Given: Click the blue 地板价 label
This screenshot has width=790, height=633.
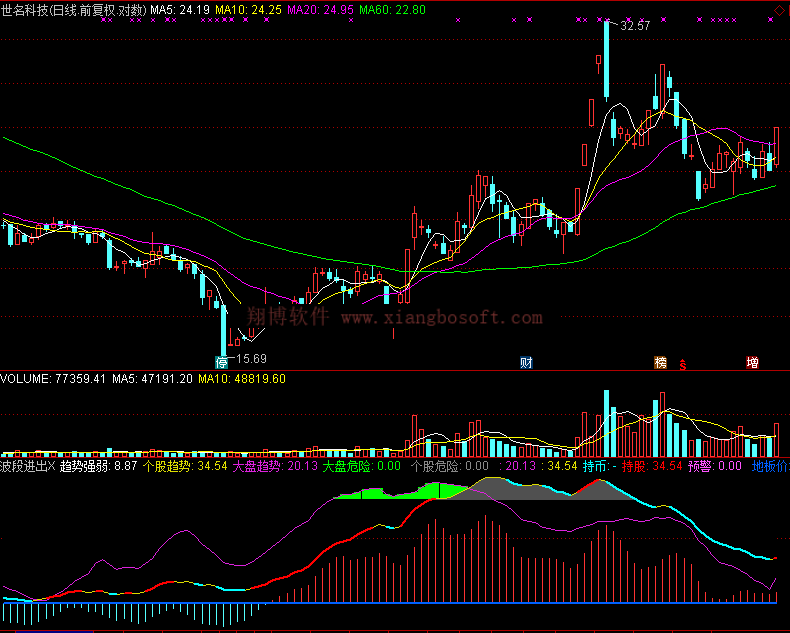Looking at the screenshot, I should [770, 466].
